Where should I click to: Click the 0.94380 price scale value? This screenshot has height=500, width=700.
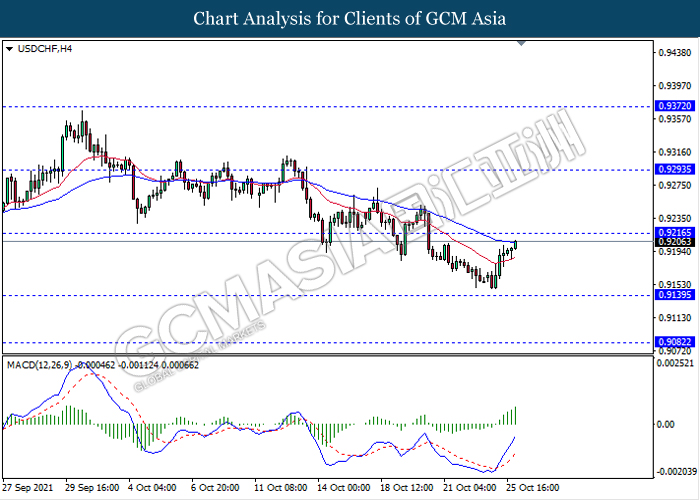click(675, 53)
